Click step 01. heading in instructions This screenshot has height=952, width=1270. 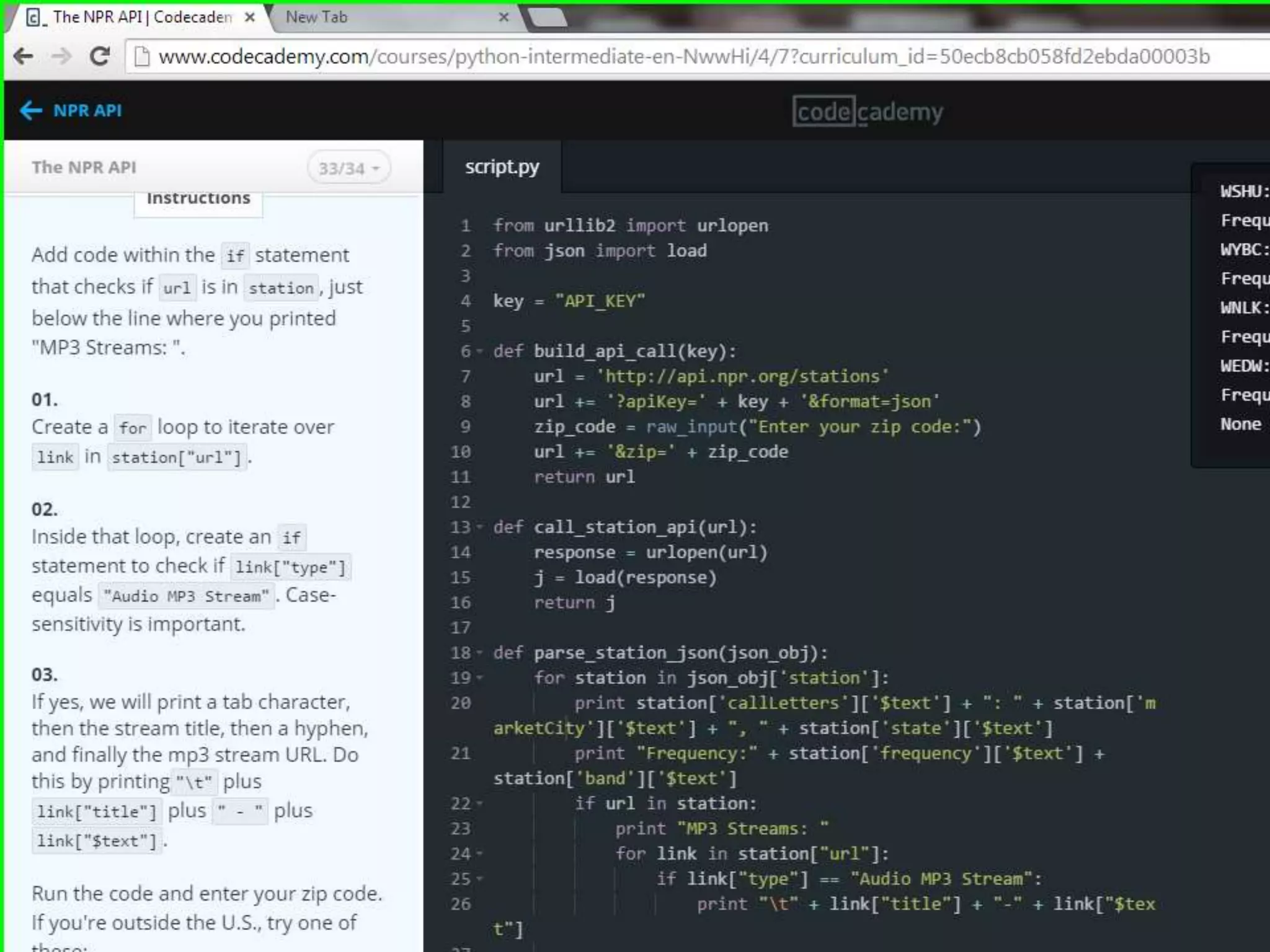pyautogui.click(x=45, y=400)
